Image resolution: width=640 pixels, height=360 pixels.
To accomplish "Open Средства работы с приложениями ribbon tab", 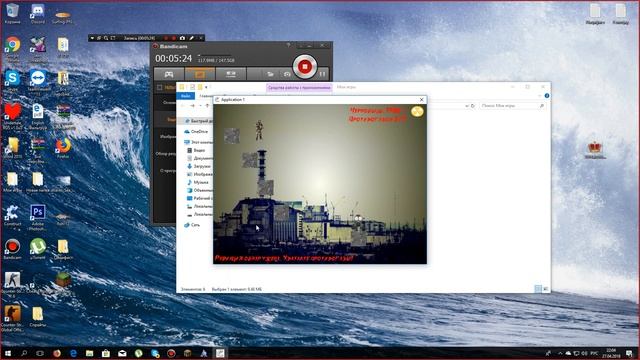I will (299, 87).
